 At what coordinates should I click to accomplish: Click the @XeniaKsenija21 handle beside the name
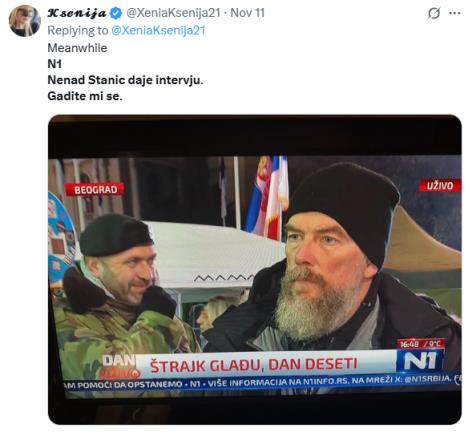click(173, 13)
